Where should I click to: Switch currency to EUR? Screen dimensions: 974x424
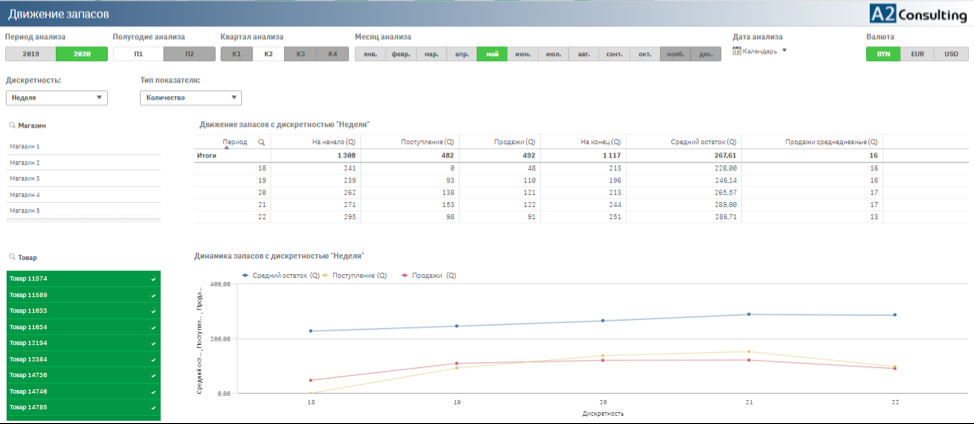click(x=917, y=54)
